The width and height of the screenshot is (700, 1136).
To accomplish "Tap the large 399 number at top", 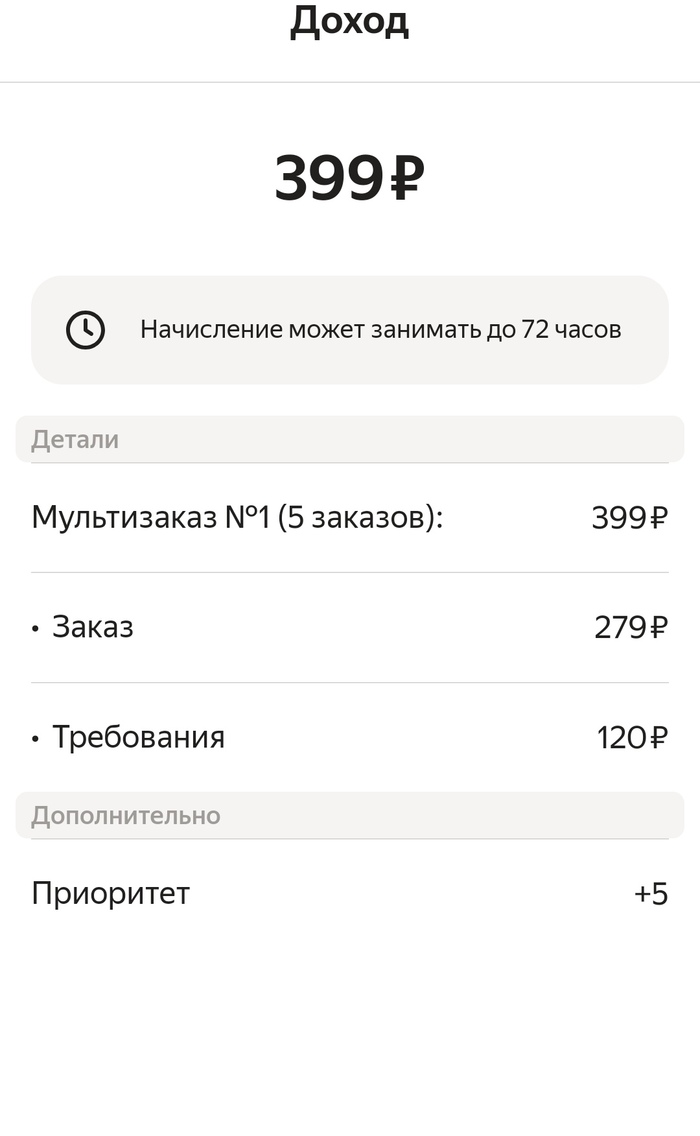I will 328,178.
